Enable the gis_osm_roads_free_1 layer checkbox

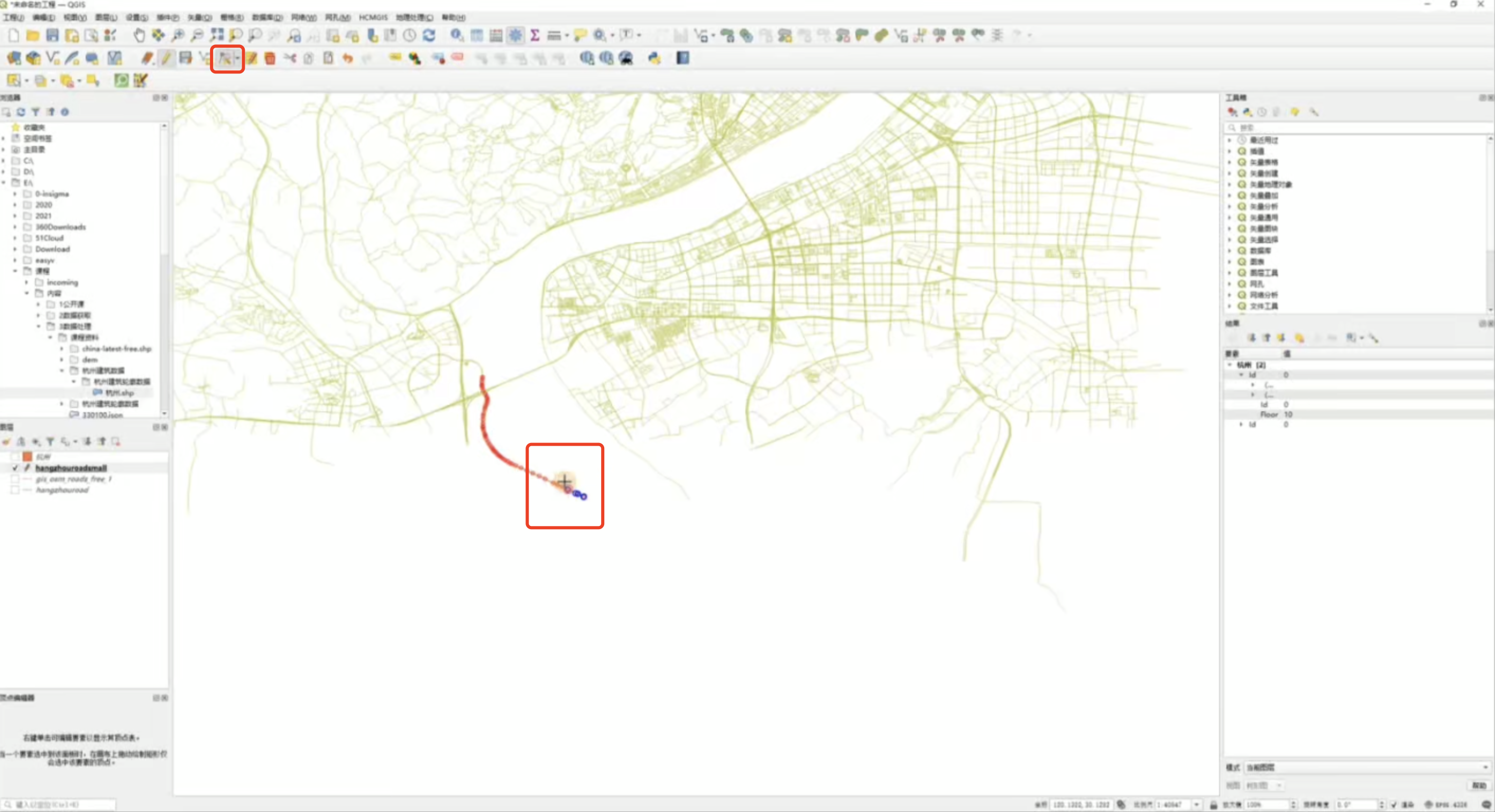point(15,479)
